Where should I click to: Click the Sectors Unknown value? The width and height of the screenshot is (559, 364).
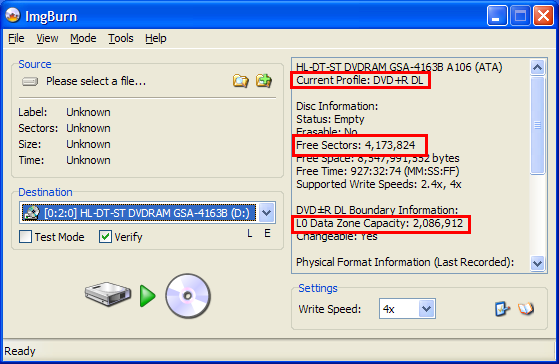click(x=88, y=128)
